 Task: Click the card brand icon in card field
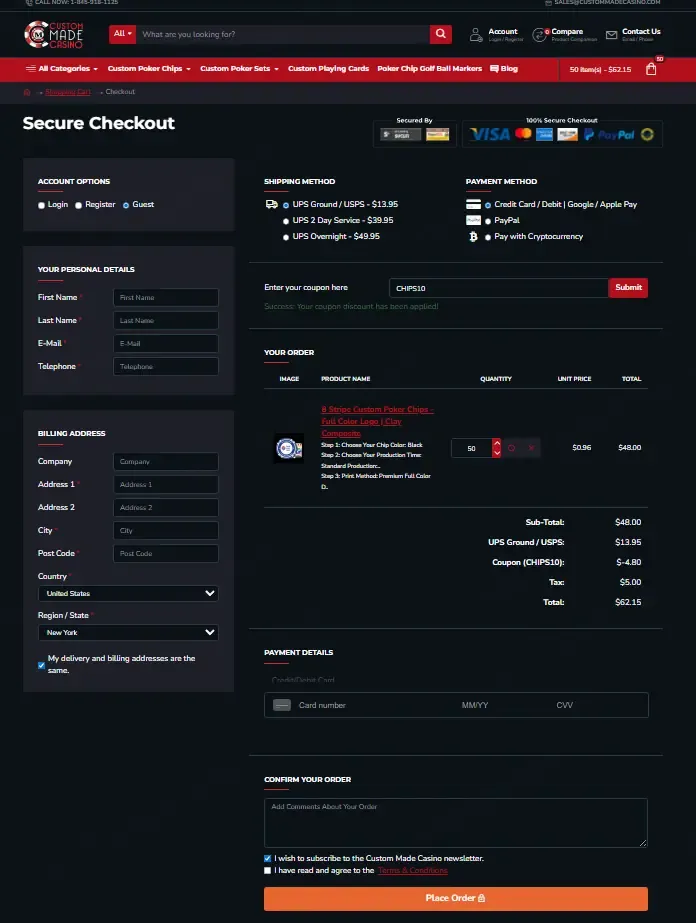click(282, 705)
